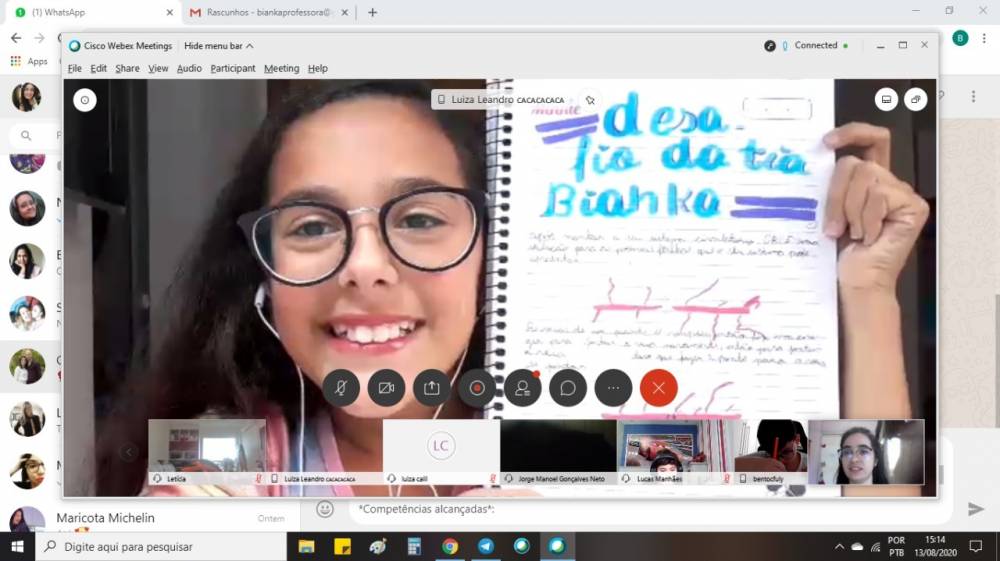The image size is (1000, 561).
Task: Unmute the microphone in Webex
Action: (x=341, y=388)
